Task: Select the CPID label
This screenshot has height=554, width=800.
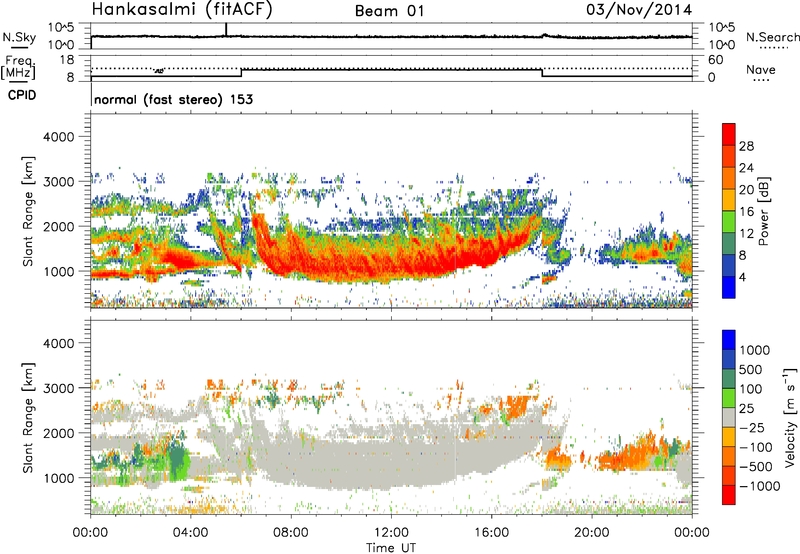Action: click(22, 95)
